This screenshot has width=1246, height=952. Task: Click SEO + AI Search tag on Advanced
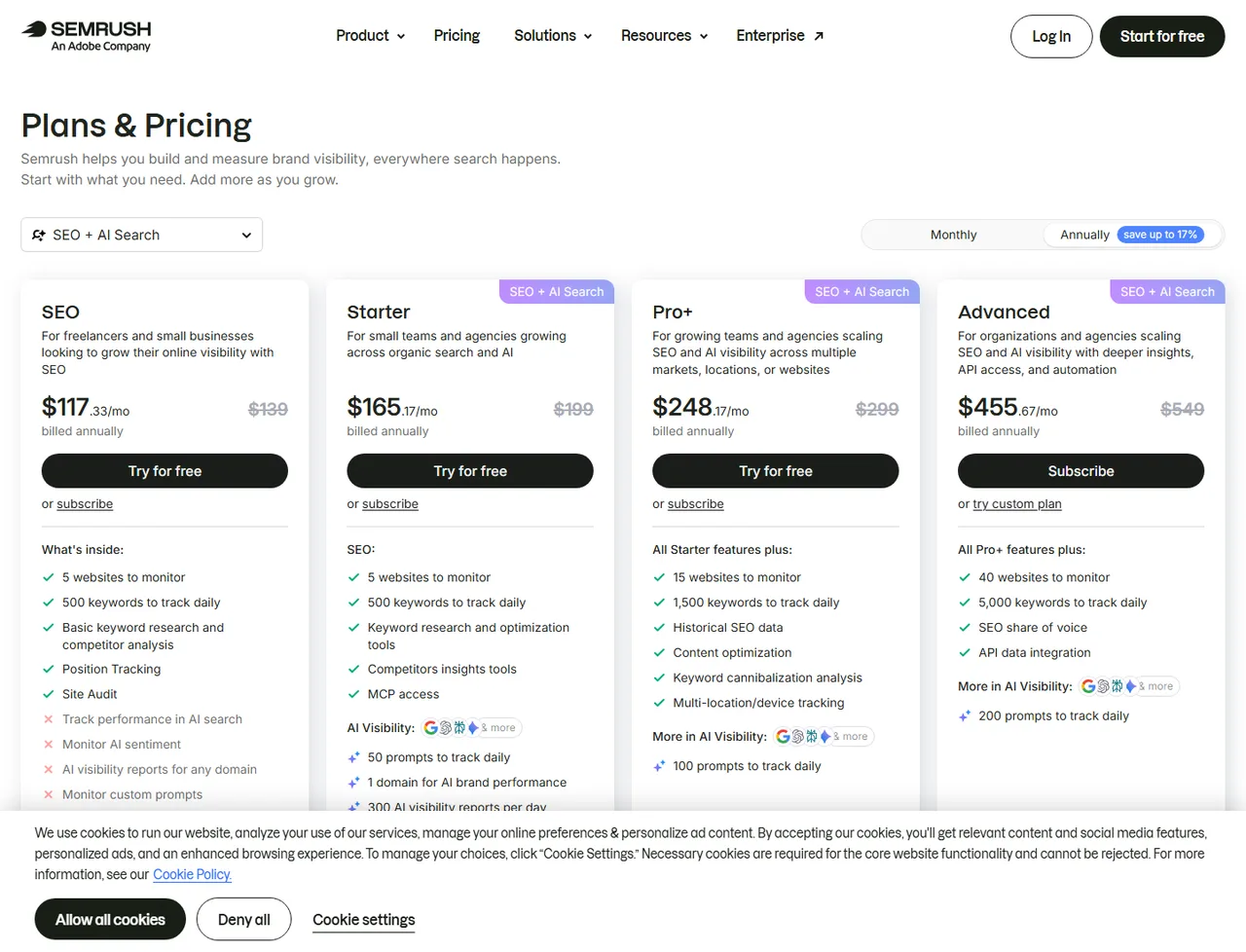point(1167,292)
